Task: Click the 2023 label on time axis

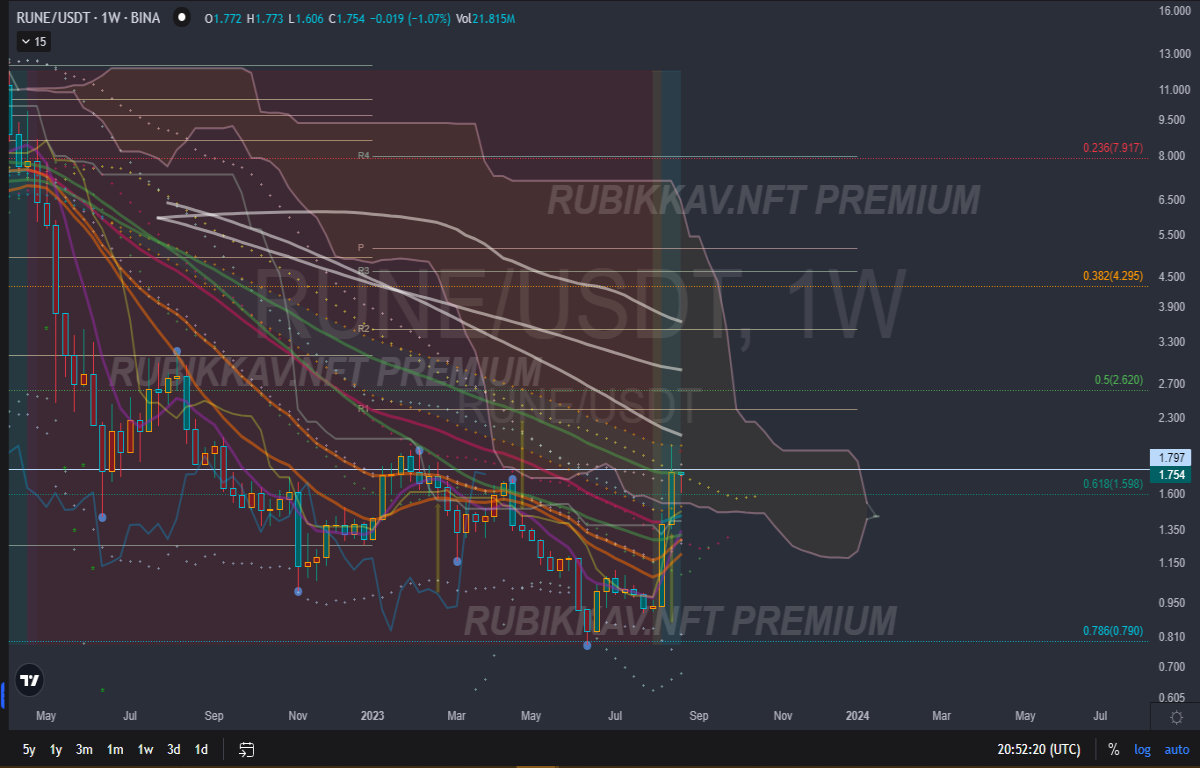Action: (372, 716)
